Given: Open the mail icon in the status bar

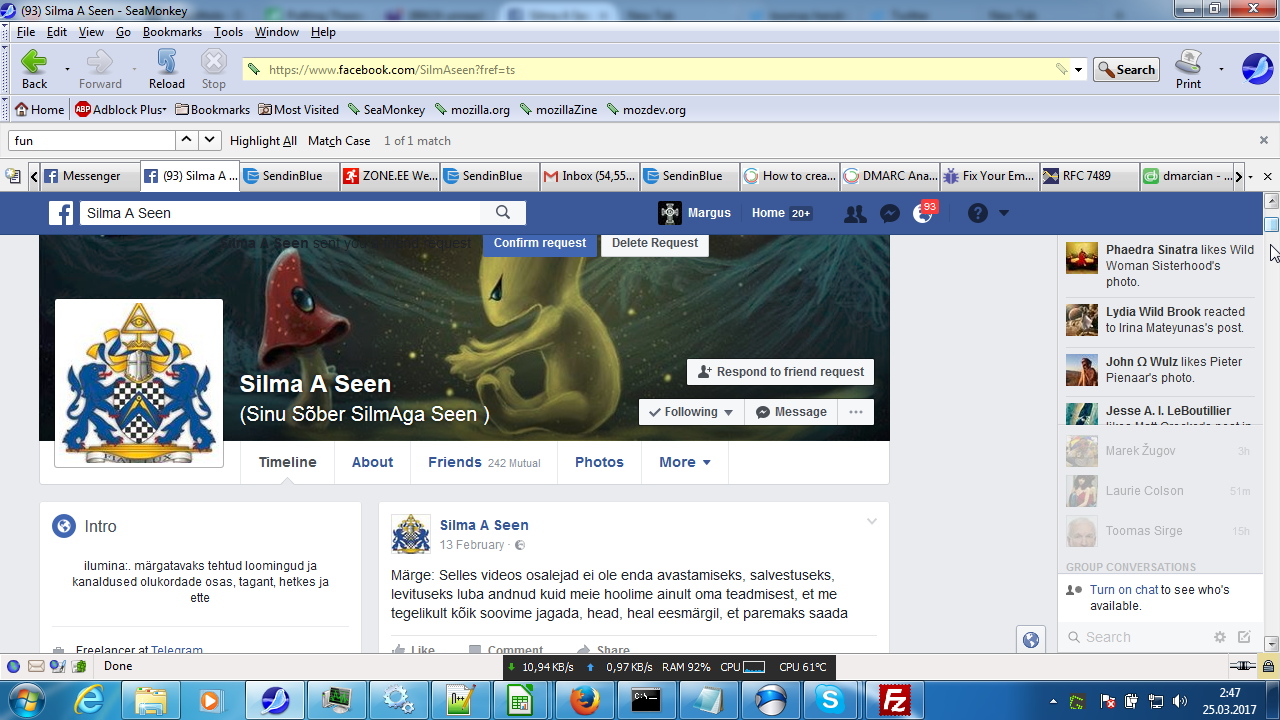Looking at the screenshot, I should pyautogui.click(x=36, y=666).
